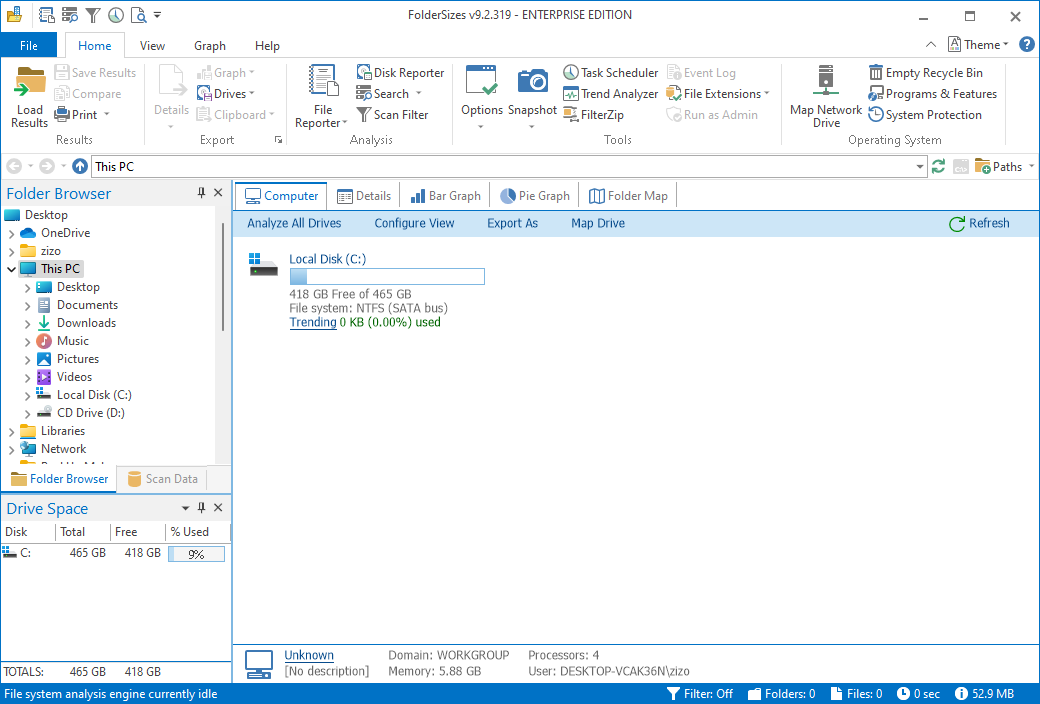Image resolution: width=1040 pixels, height=704 pixels.
Task: Open the Theme dropdown
Action: tap(978, 44)
